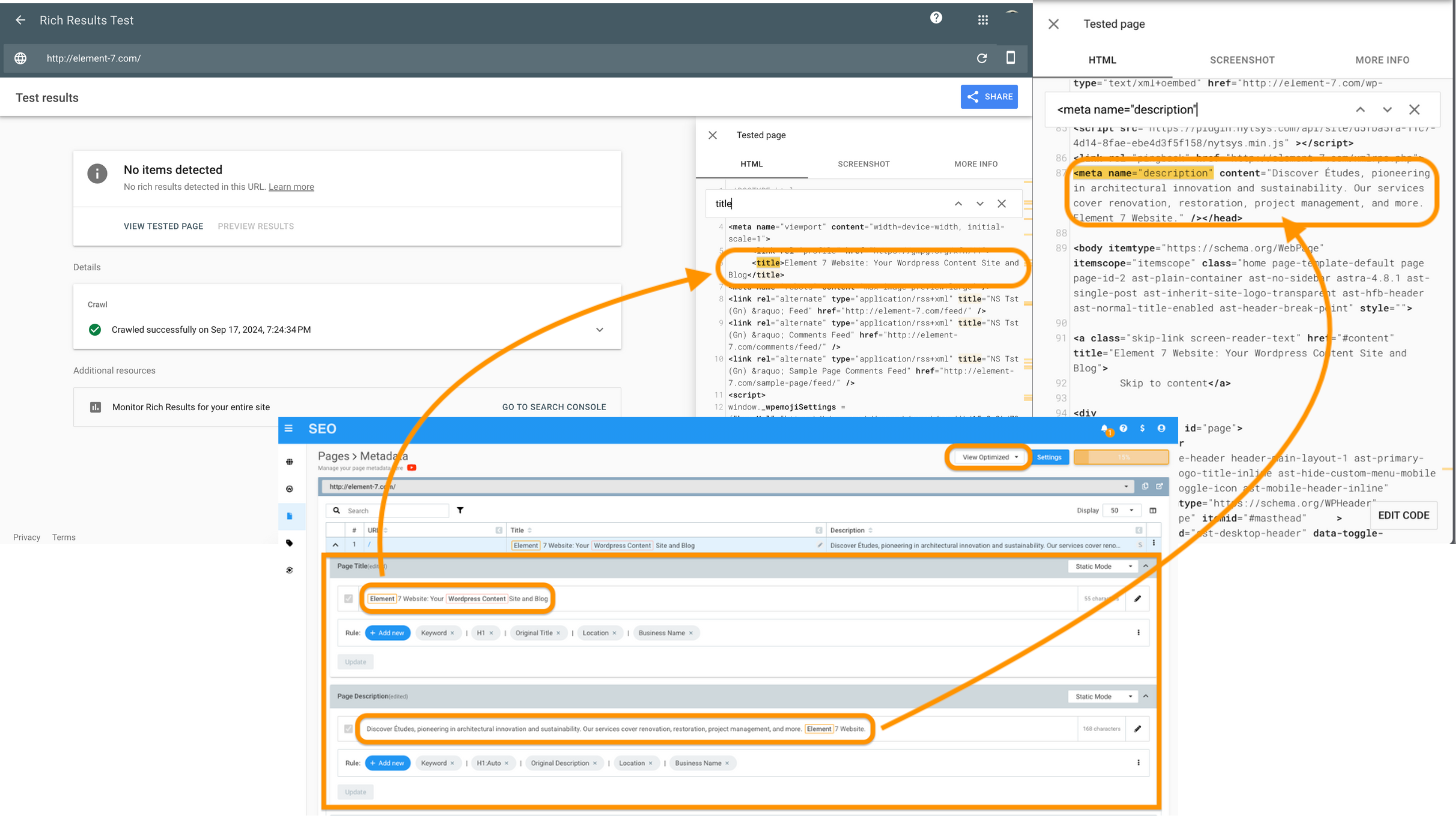Click the SEO help question icon
Screen dimensions: 1456x816
1124,428
